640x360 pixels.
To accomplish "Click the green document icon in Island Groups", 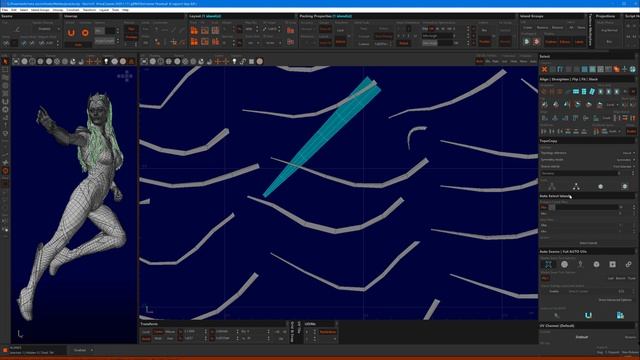I will point(527,42).
